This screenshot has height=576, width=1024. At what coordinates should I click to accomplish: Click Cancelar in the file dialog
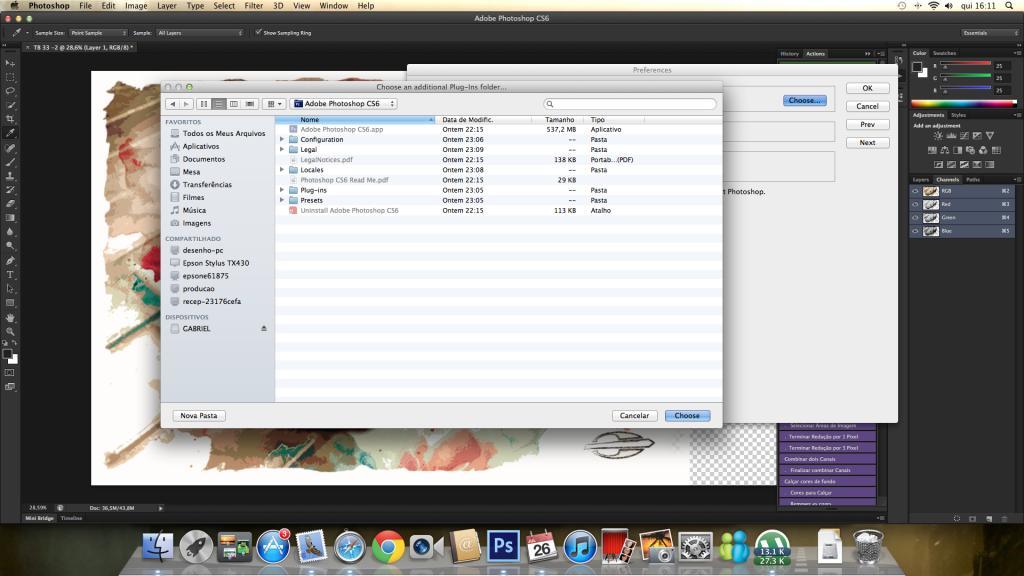click(634, 415)
